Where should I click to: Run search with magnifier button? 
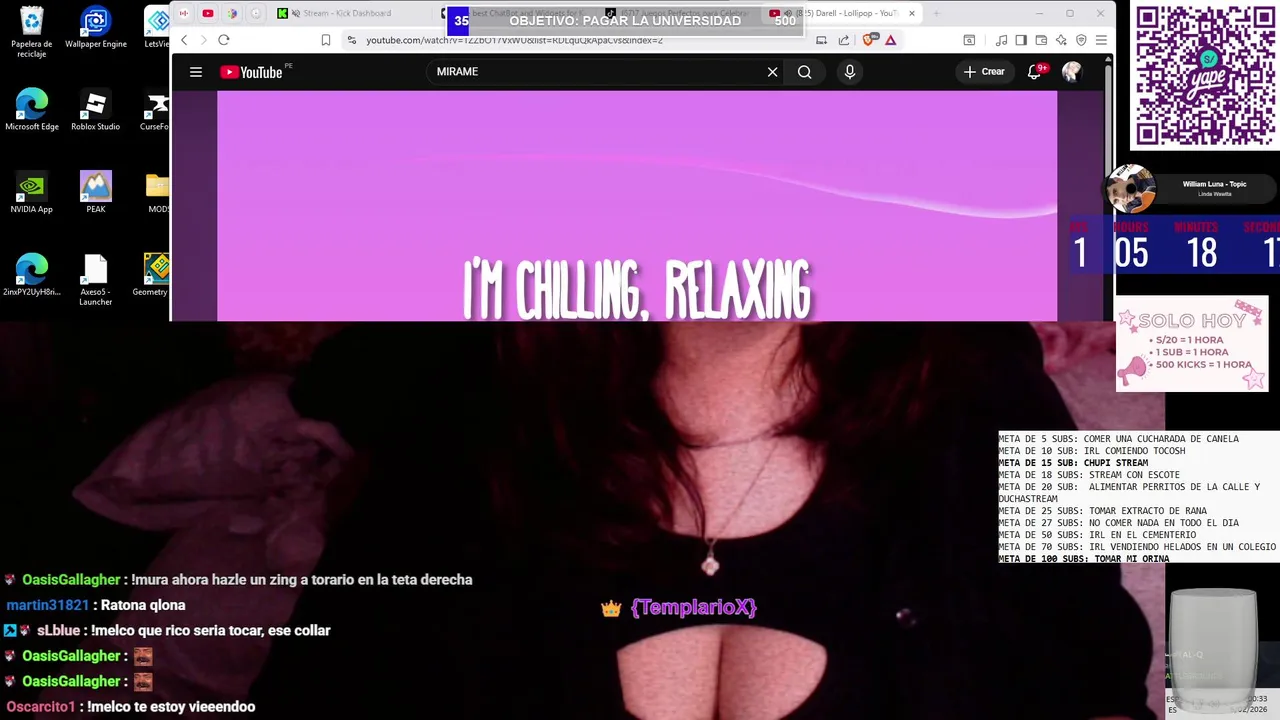click(804, 72)
